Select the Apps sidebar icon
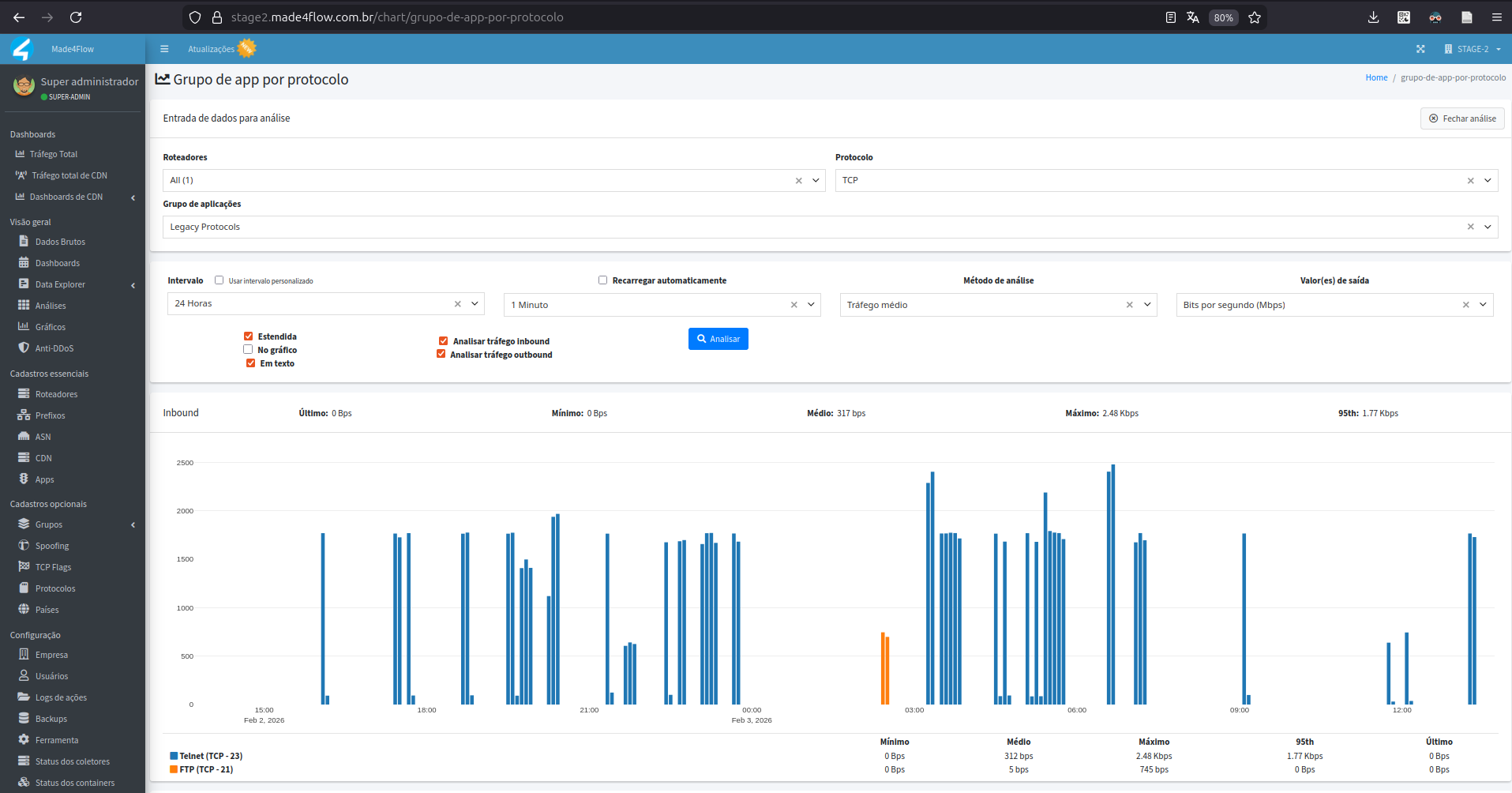The height and width of the screenshot is (793, 1512). click(24, 479)
